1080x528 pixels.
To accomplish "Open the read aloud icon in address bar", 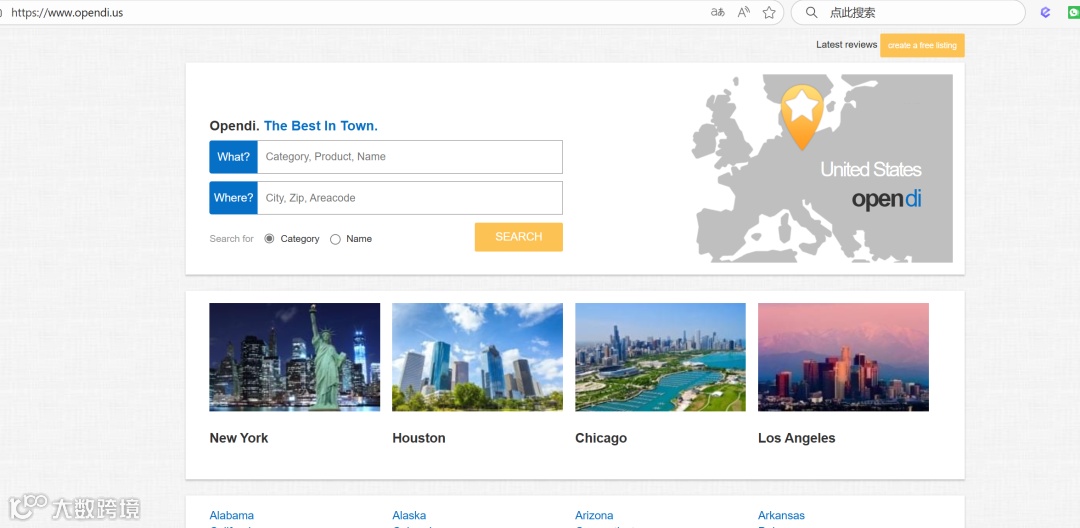I will point(744,12).
